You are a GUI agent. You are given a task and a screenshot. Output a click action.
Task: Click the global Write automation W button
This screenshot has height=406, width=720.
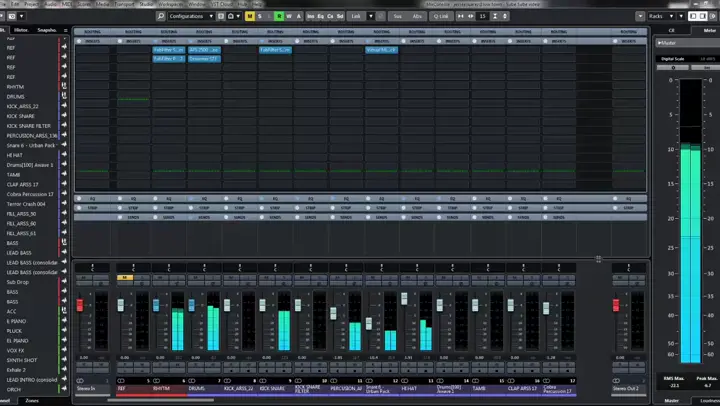click(x=289, y=16)
